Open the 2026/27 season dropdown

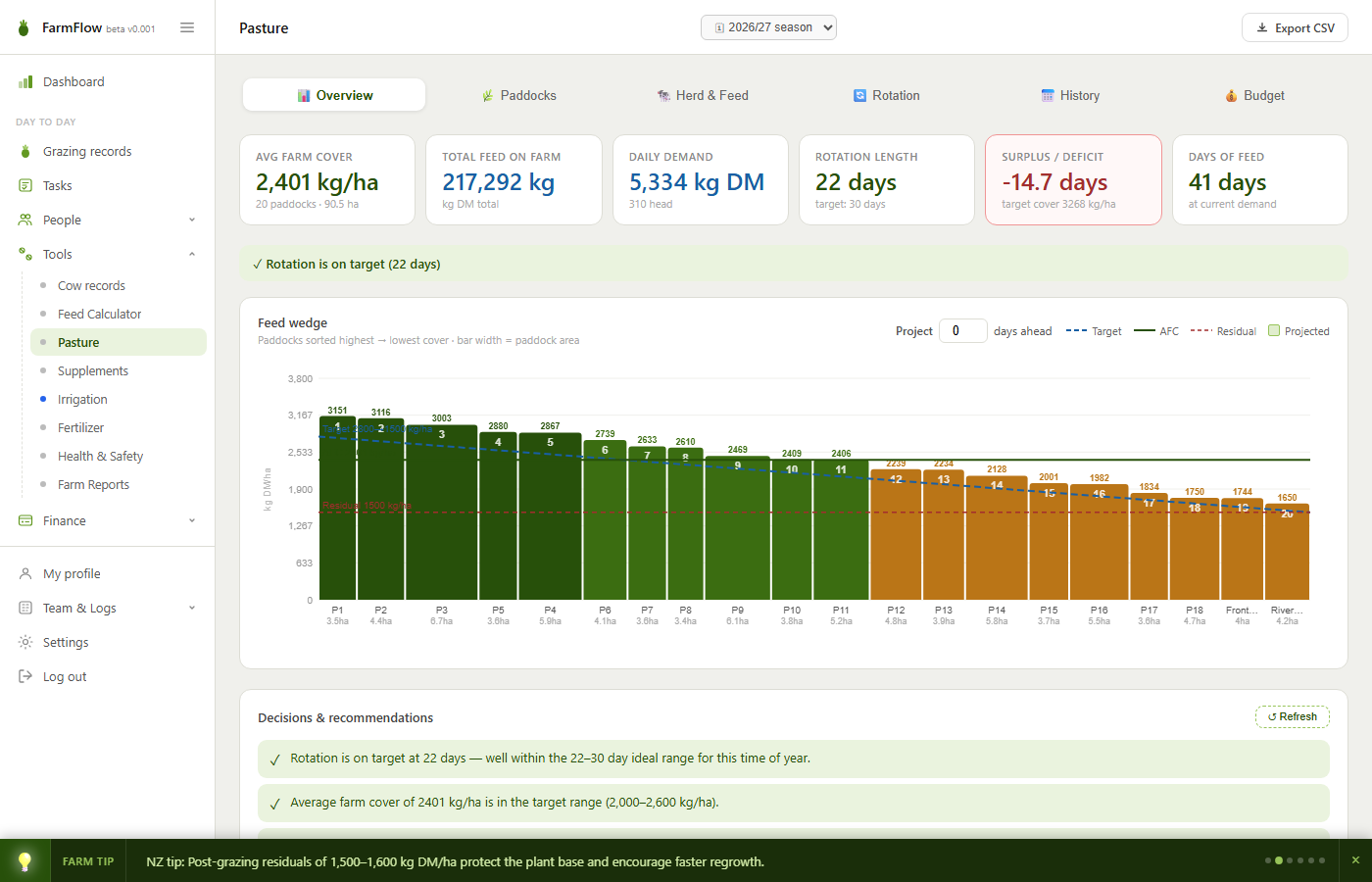(768, 27)
